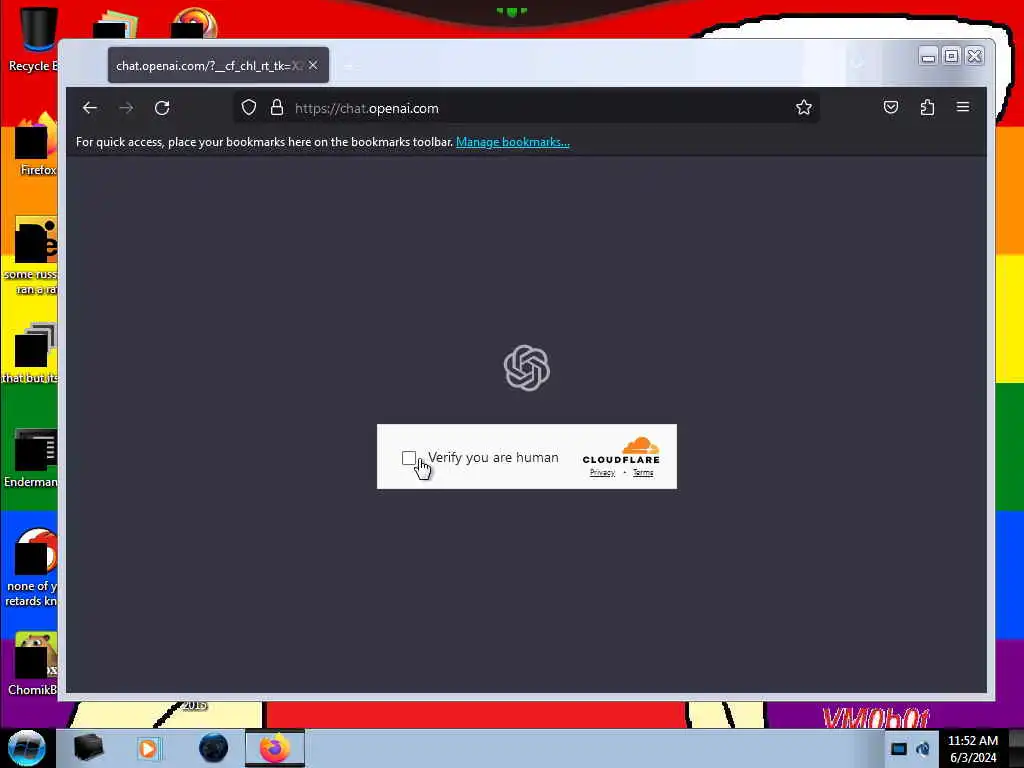The image size is (1024, 768).
Task: Click the 'Verify you are human' text
Action: coord(493,458)
